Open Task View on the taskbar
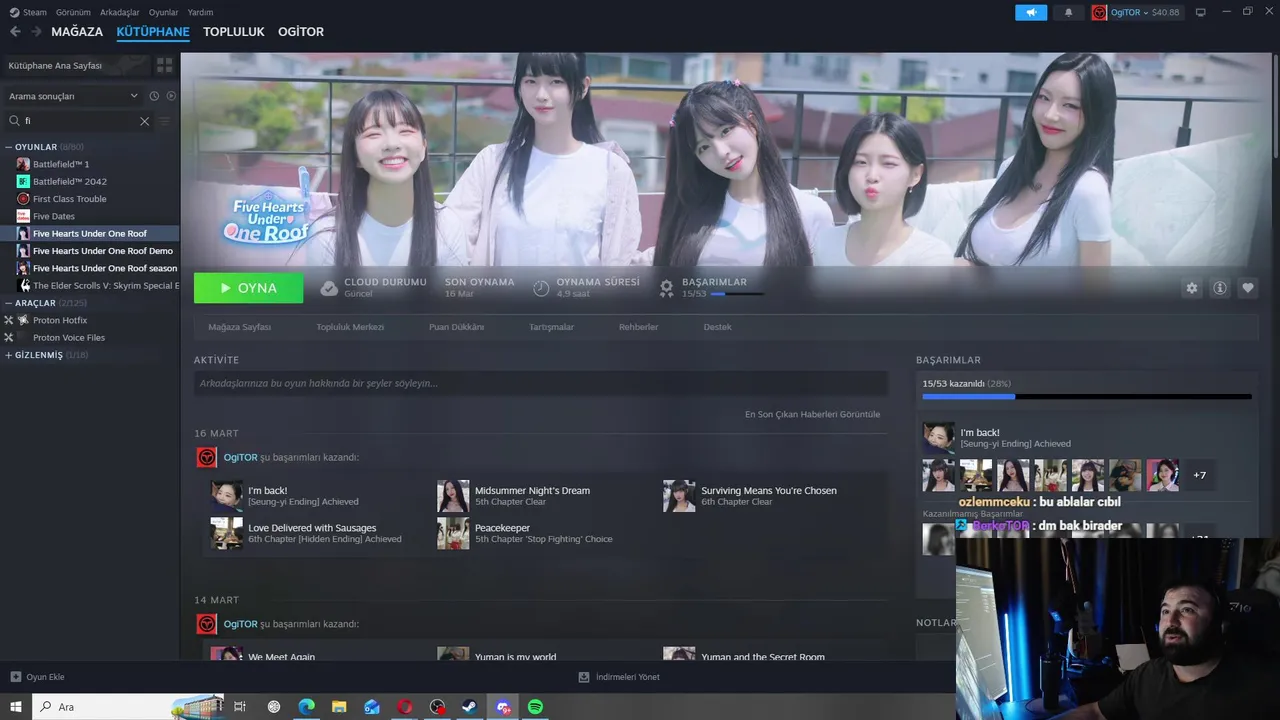 click(240, 707)
